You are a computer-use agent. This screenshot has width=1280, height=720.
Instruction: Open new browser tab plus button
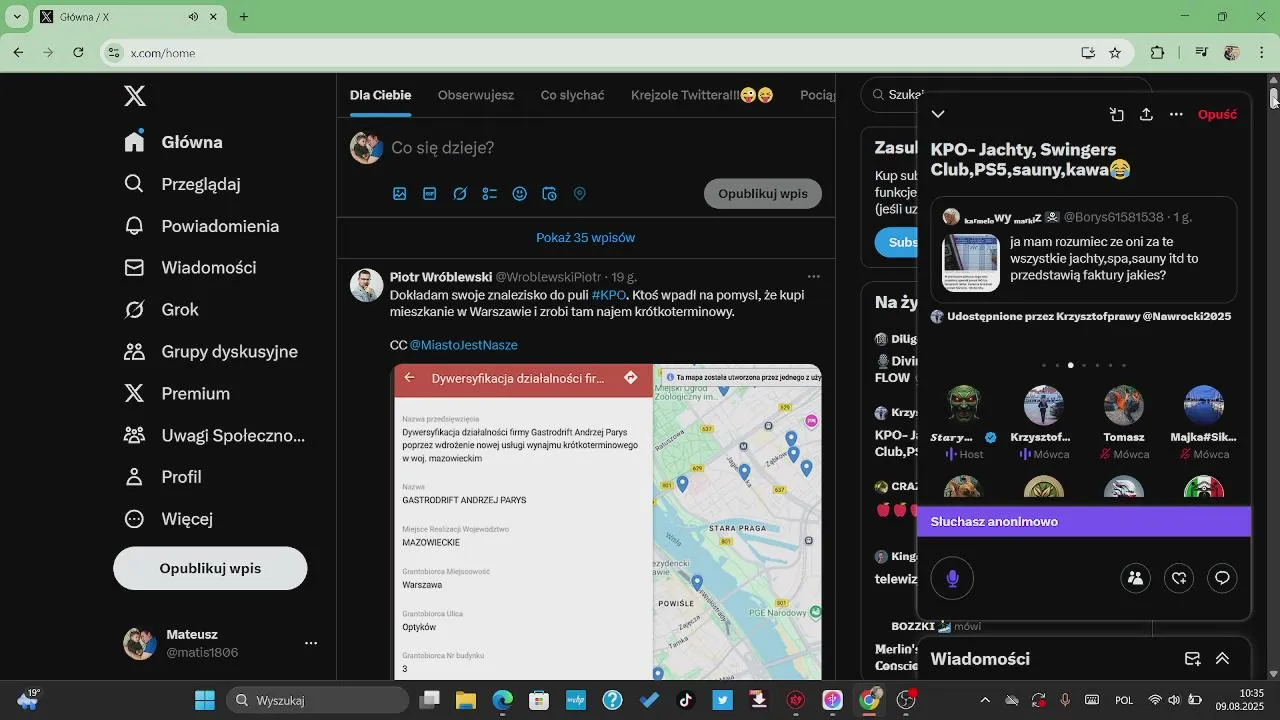click(x=243, y=17)
